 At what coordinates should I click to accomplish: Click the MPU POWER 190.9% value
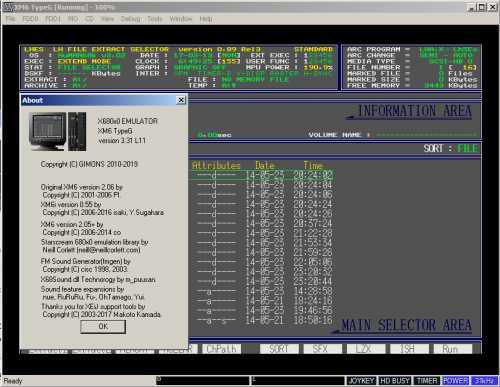coord(318,67)
